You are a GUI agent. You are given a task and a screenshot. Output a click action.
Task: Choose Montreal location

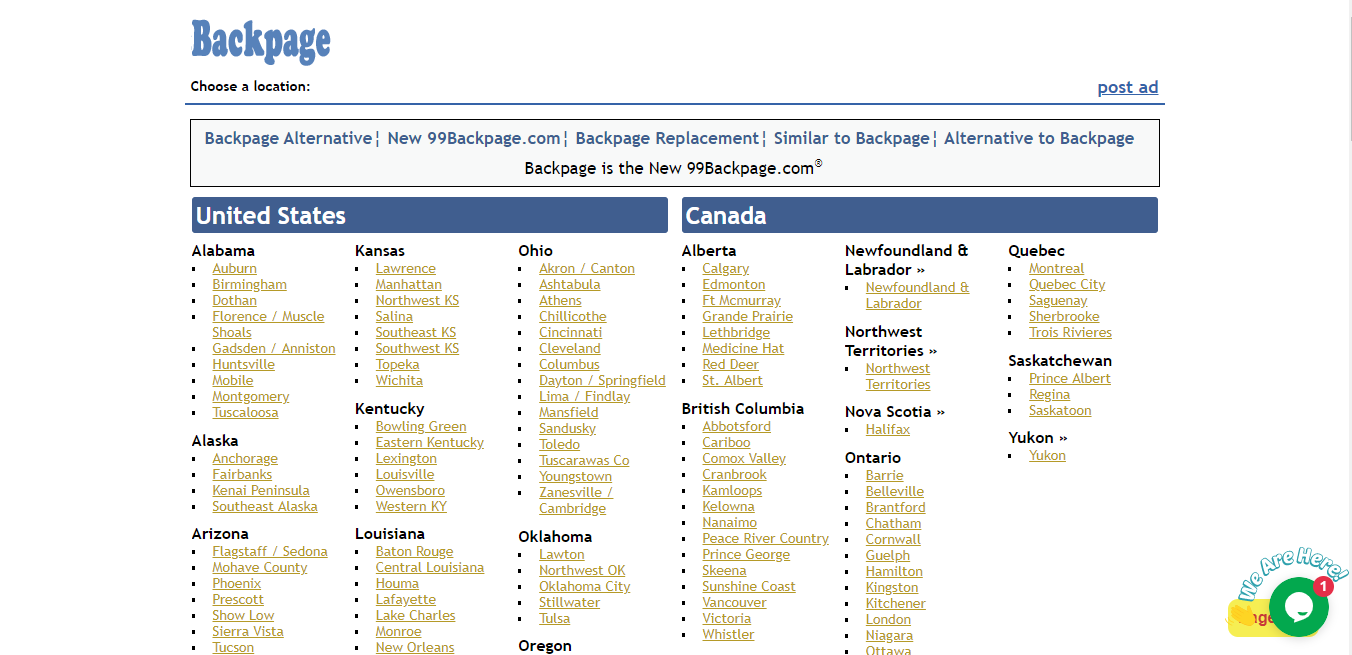click(1056, 269)
